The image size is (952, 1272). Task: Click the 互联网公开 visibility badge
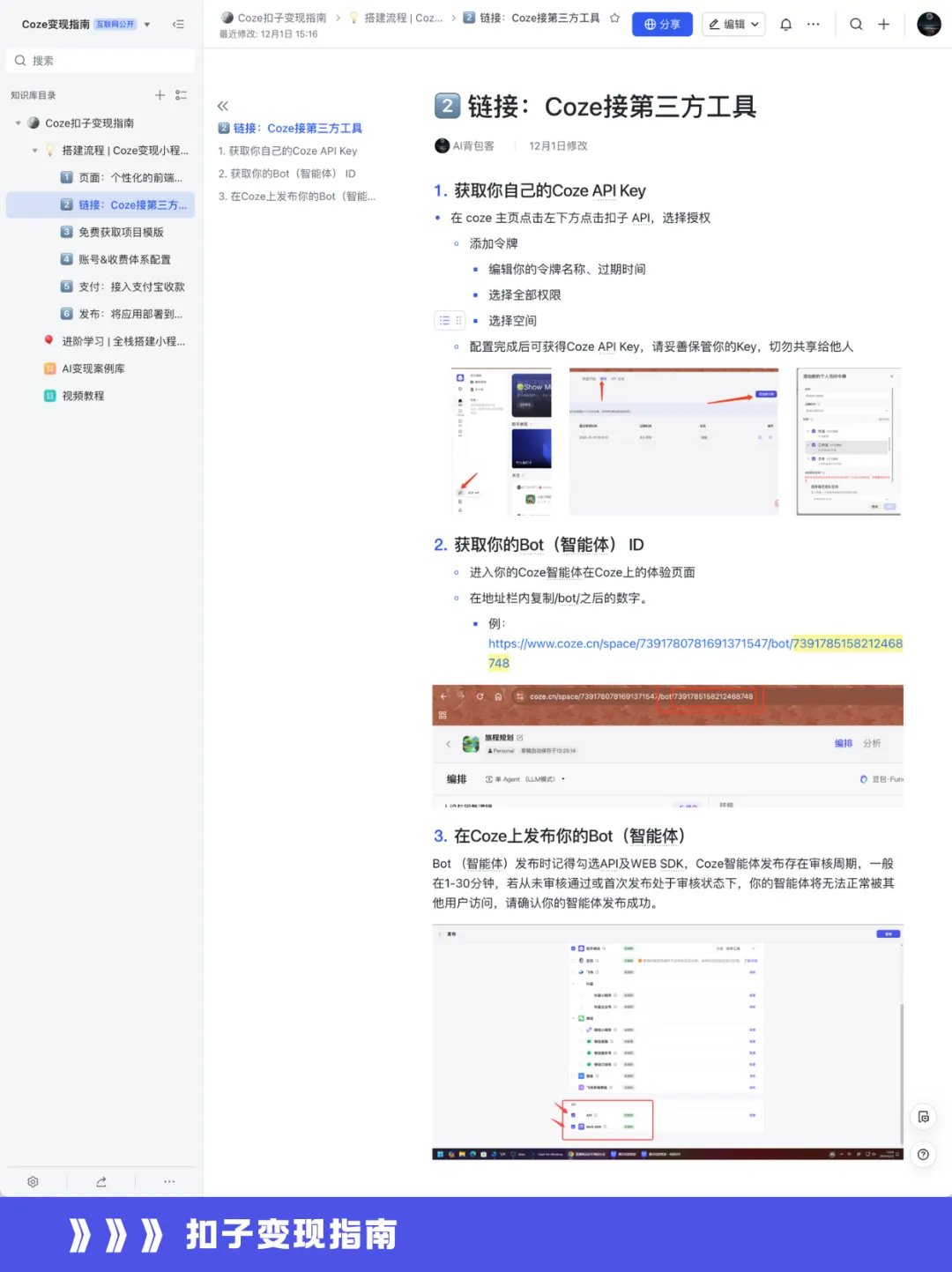click(115, 25)
